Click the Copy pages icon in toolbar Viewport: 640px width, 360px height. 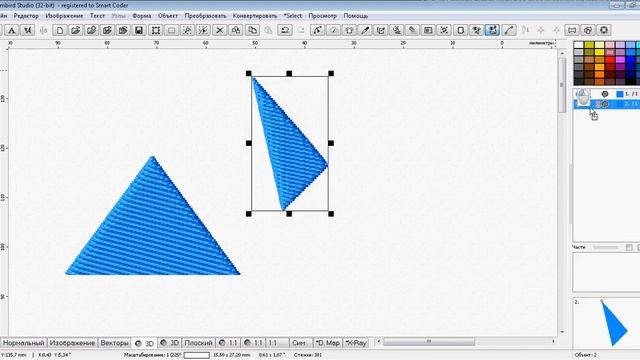pos(253,30)
